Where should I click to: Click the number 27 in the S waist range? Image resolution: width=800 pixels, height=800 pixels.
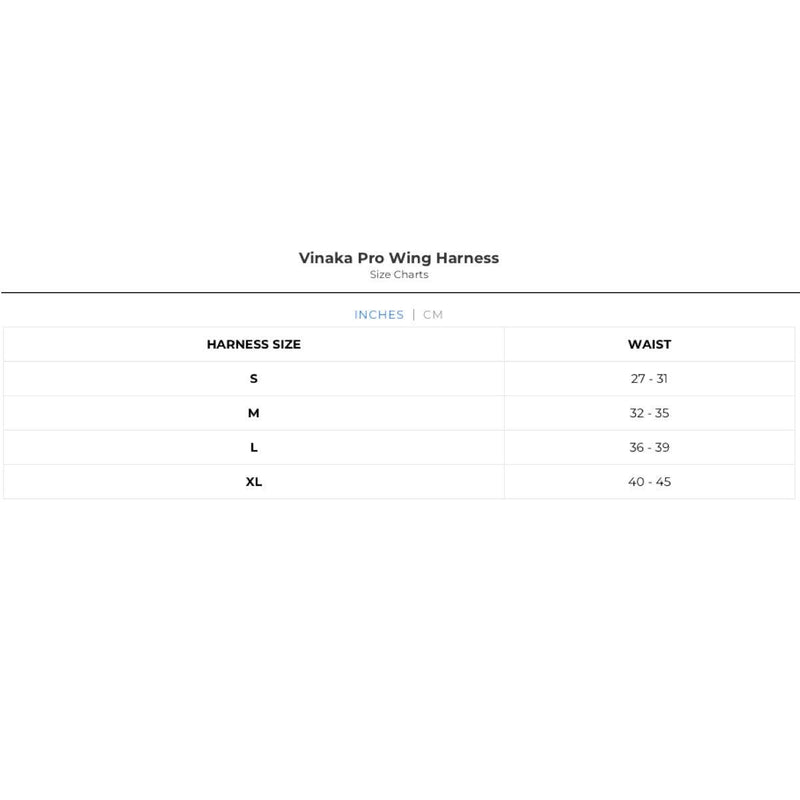(x=637, y=379)
